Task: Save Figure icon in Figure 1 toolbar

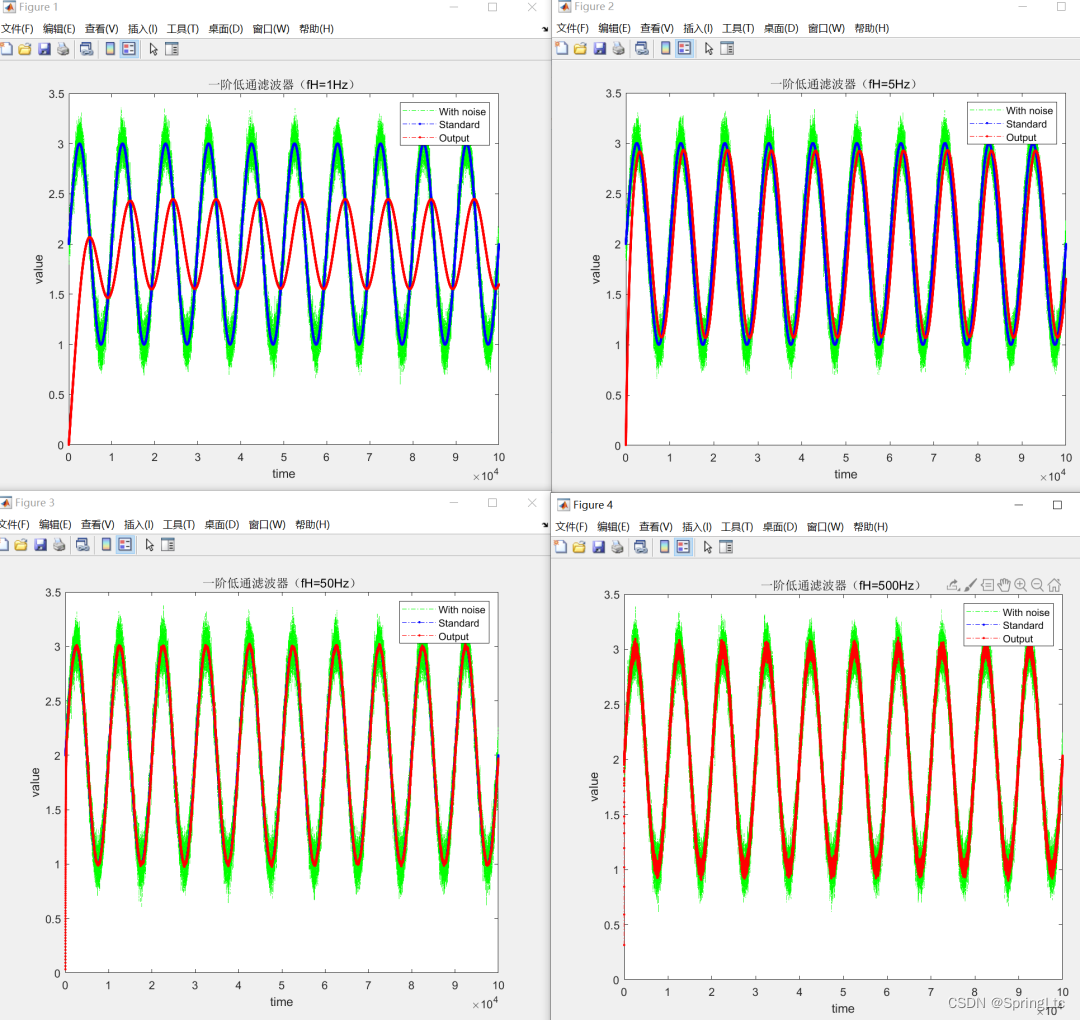Action: tap(44, 49)
